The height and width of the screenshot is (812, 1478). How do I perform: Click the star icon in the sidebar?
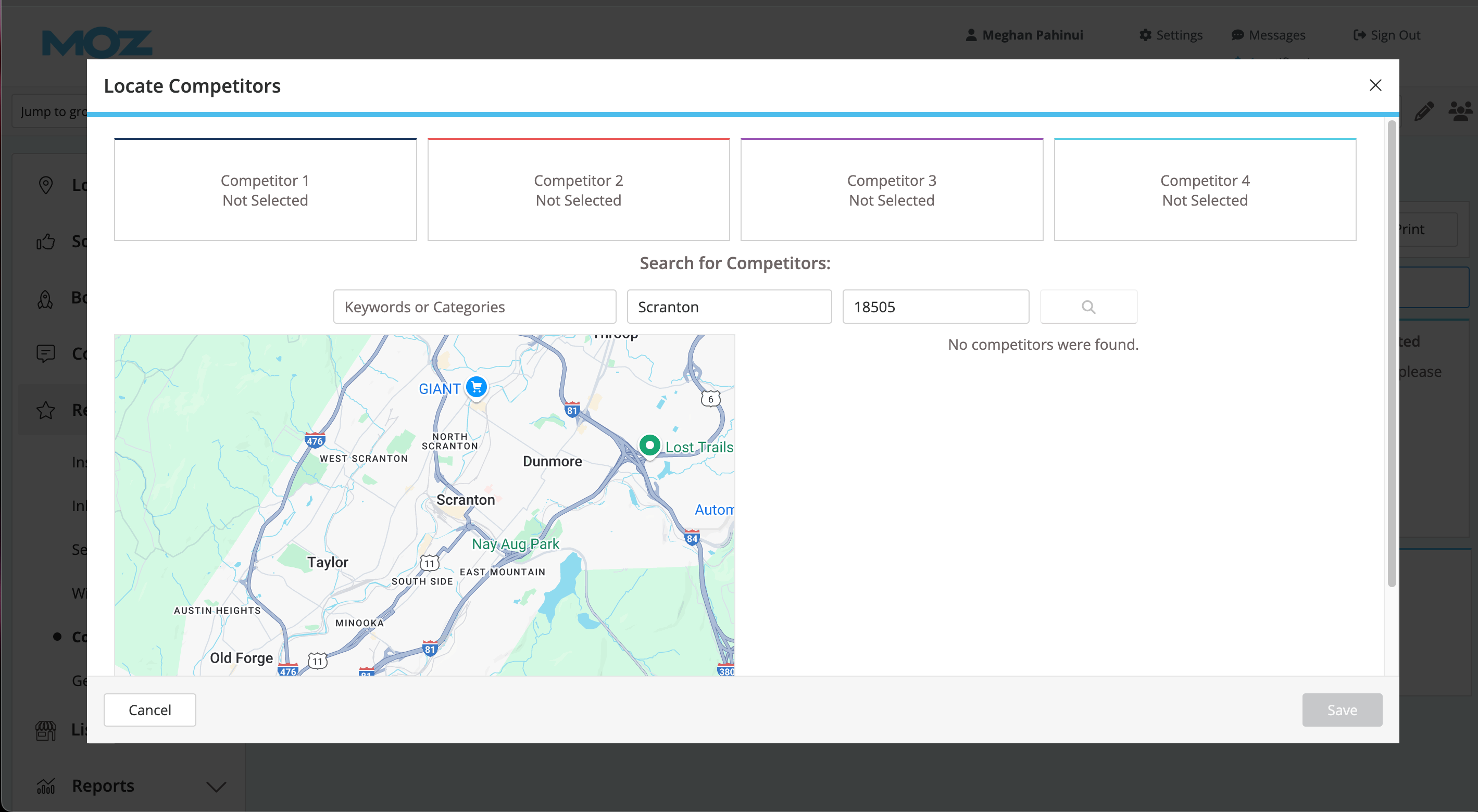click(x=46, y=410)
